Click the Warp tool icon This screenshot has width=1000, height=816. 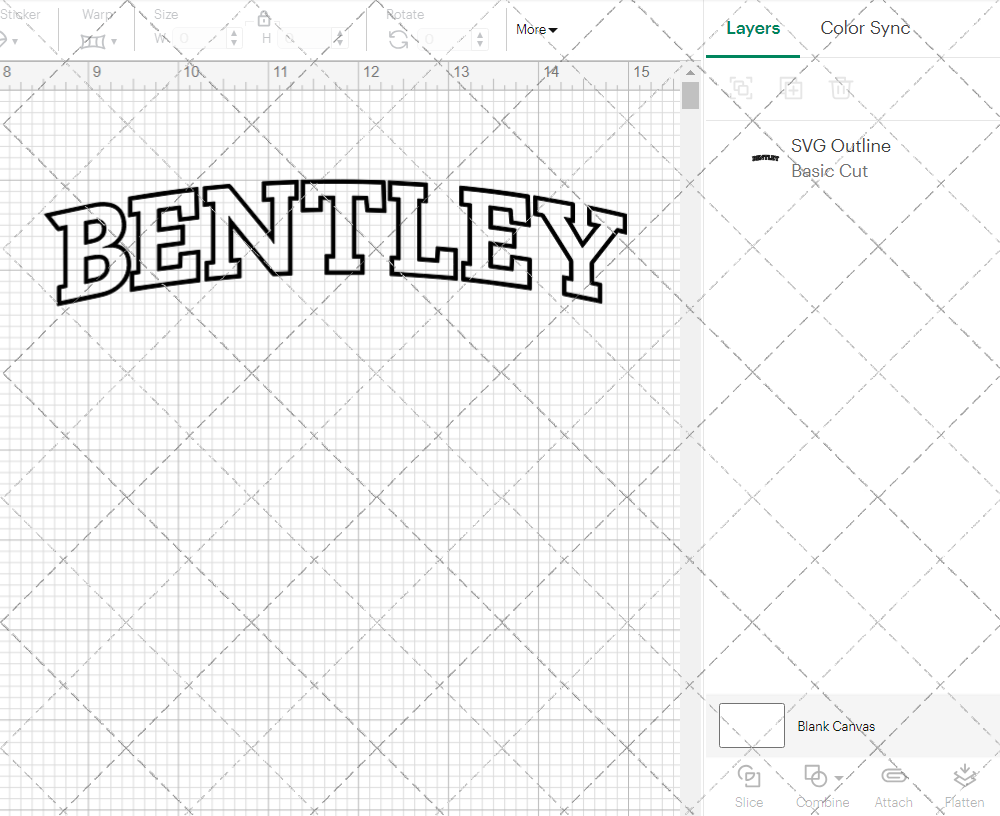click(x=95, y=40)
